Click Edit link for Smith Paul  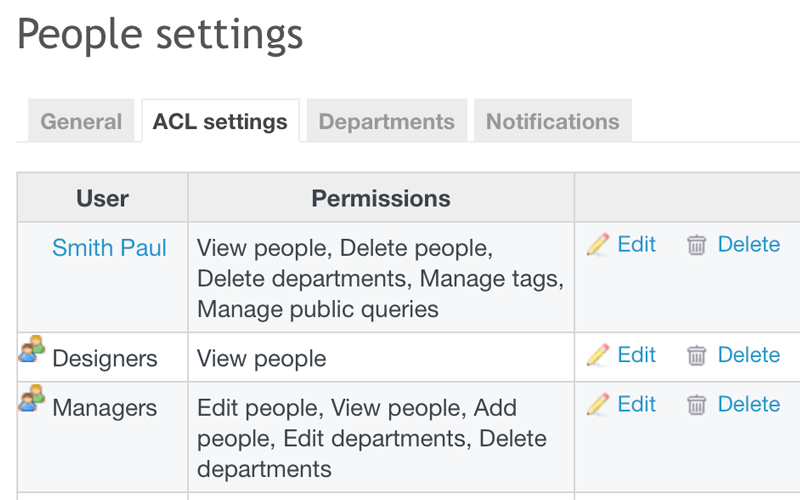click(x=636, y=244)
